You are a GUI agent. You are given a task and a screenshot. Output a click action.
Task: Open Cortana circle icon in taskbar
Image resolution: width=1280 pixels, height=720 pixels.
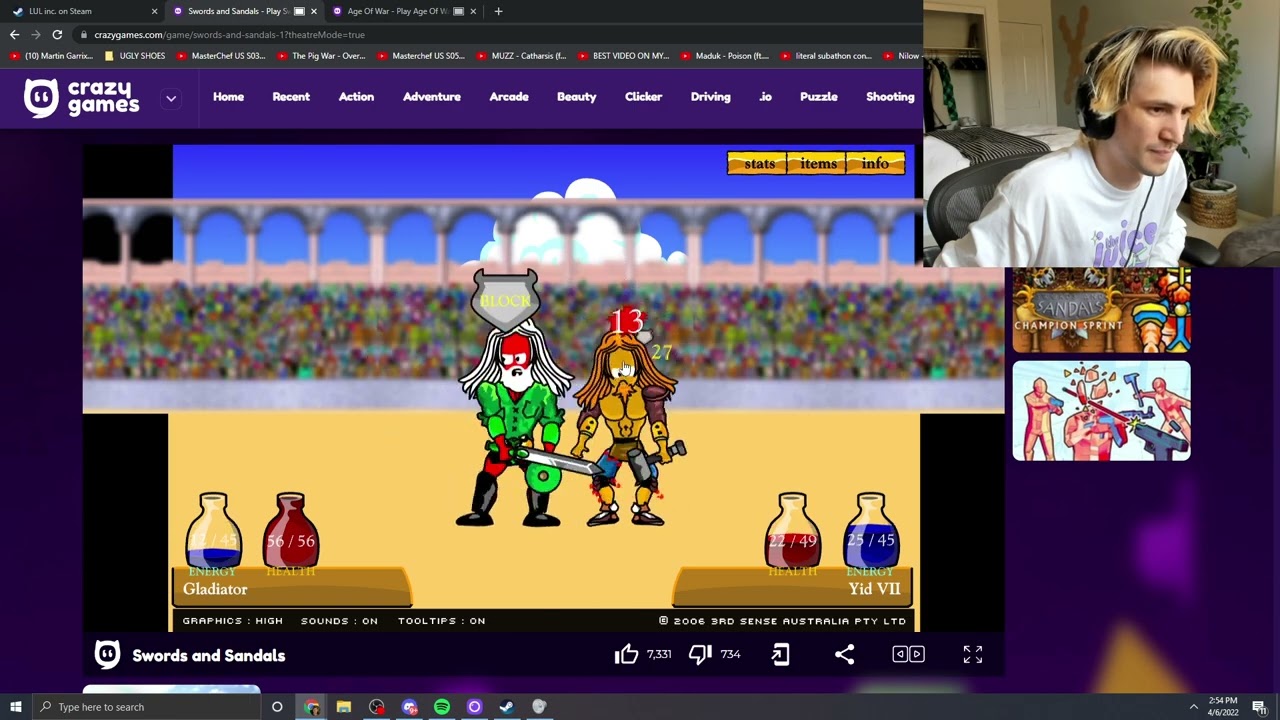tap(277, 707)
